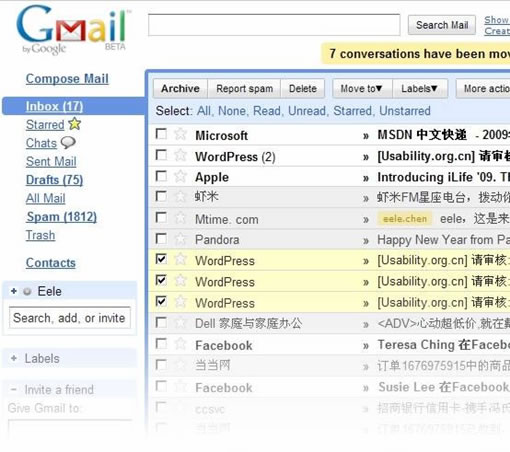Click the Compose Mail link

coord(67,79)
